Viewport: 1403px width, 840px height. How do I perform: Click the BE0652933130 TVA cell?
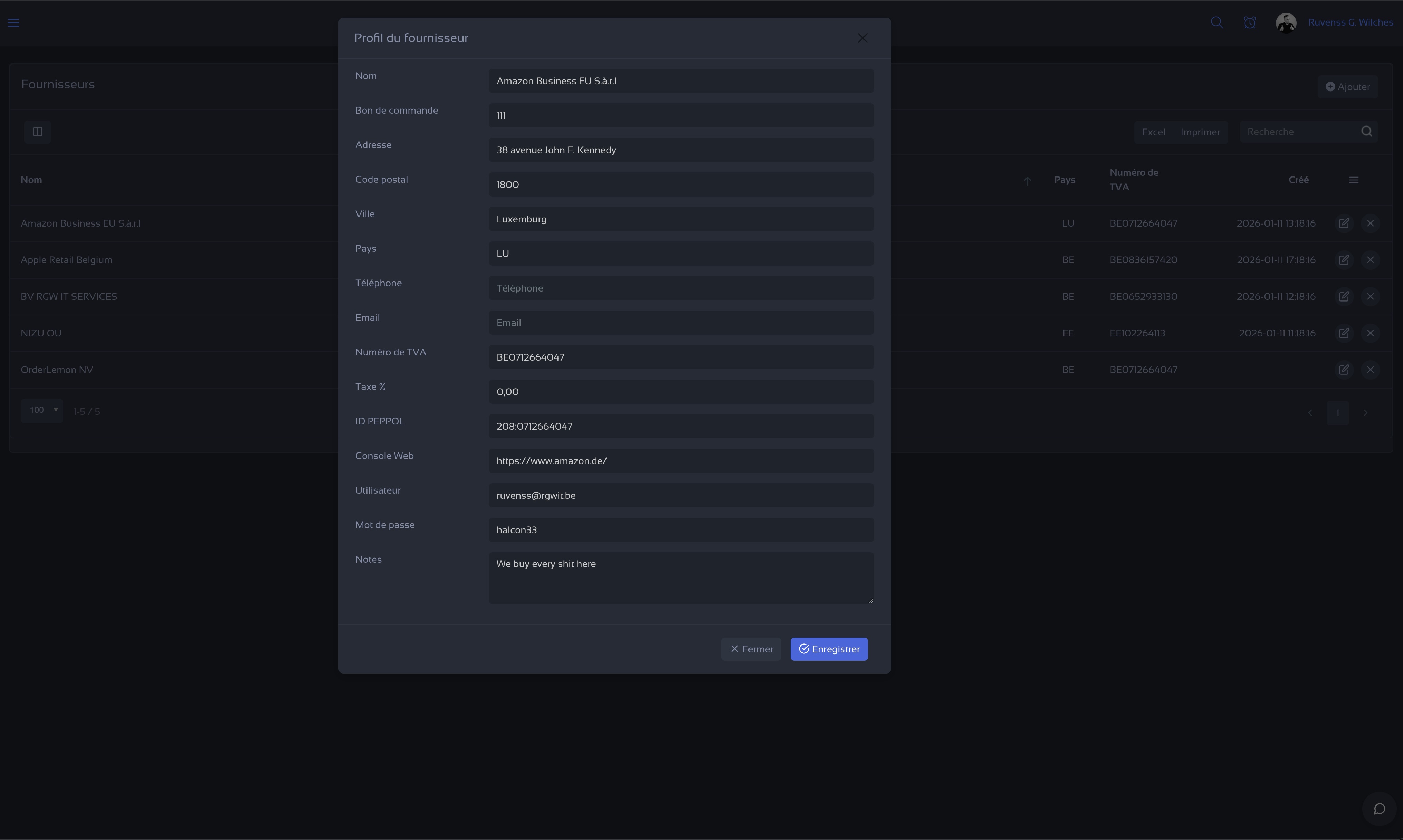(1143, 297)
